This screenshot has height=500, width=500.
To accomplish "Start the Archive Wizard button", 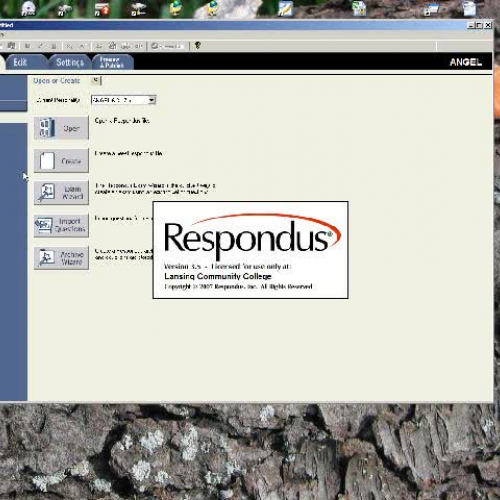I will click(x=61, y=258).
